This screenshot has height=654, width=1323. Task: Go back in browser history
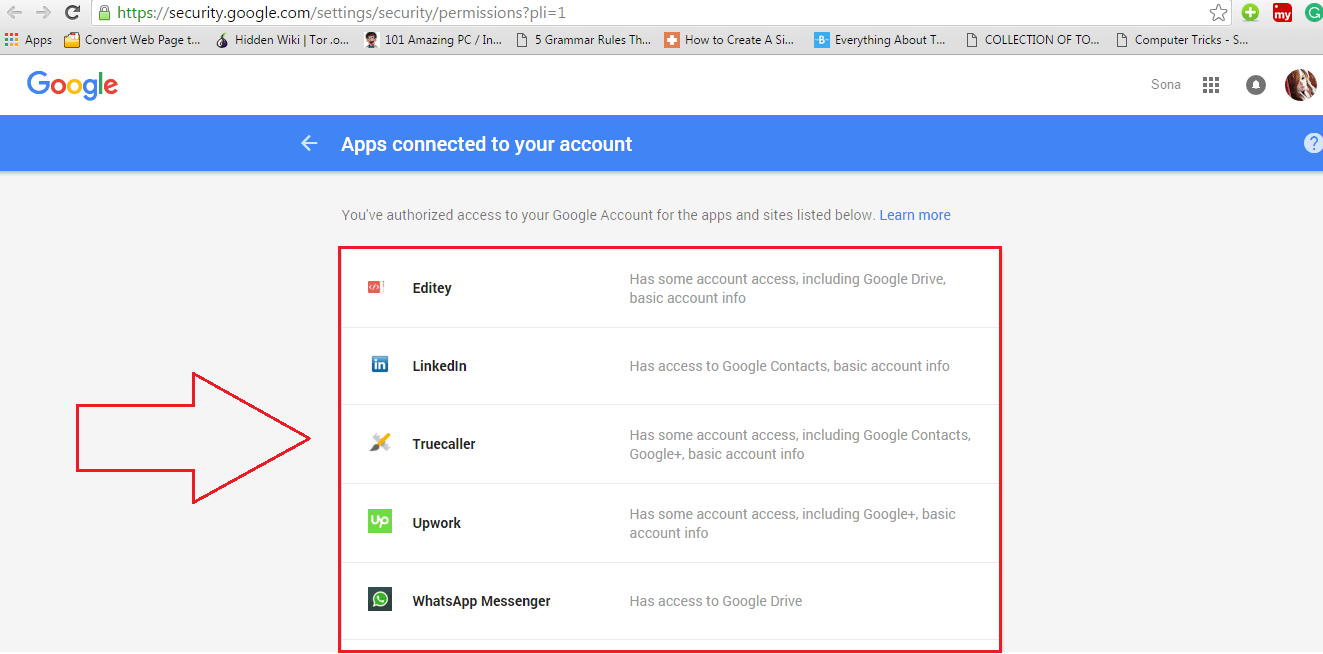point(14,13)
